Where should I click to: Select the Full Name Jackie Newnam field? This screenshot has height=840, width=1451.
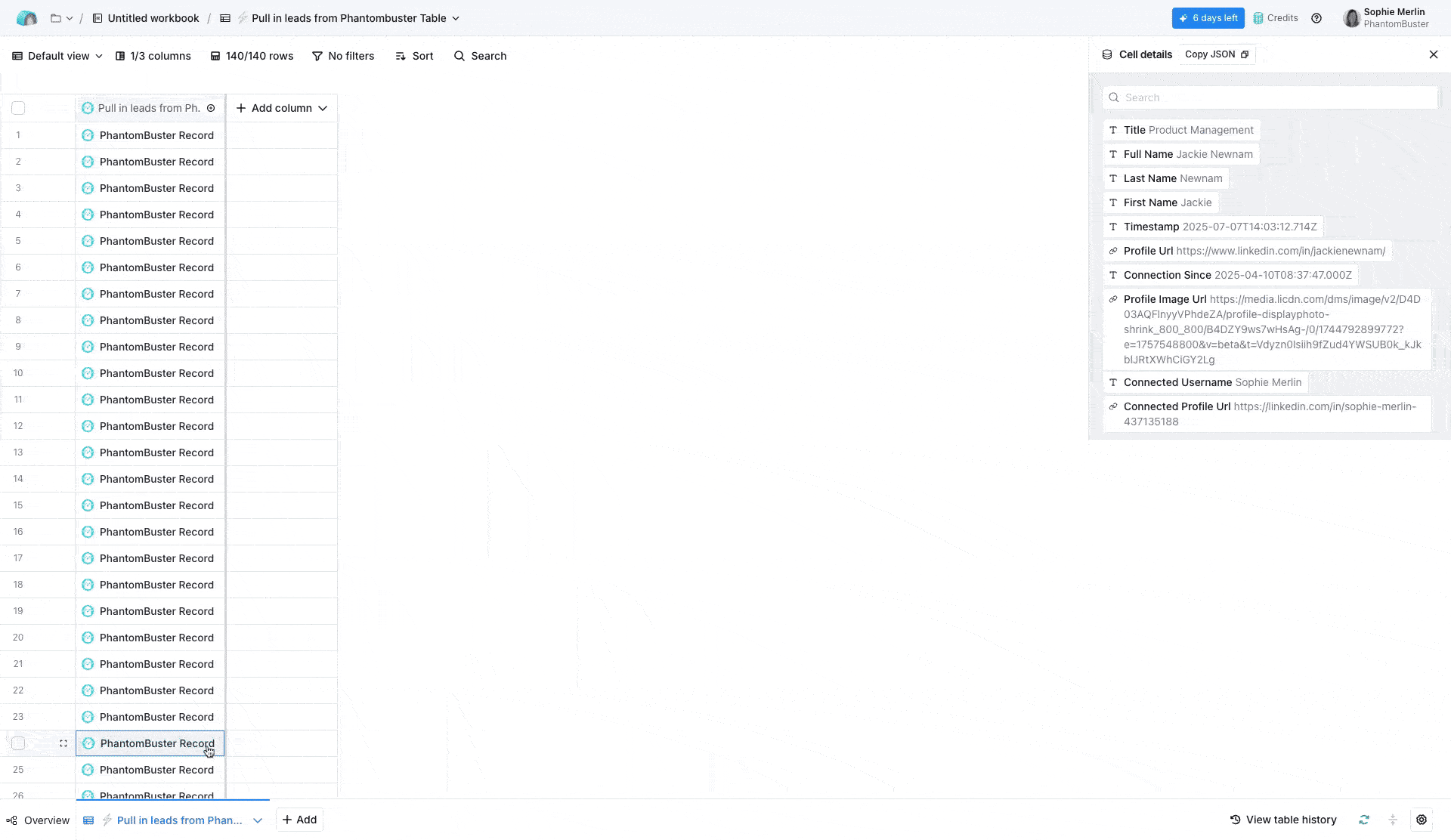(1181, 154)
